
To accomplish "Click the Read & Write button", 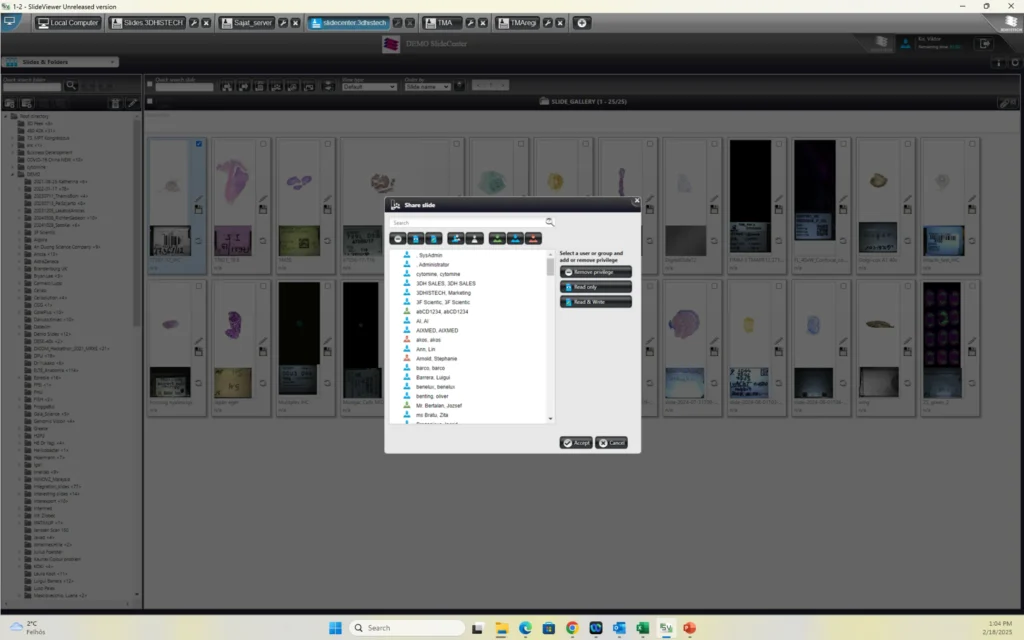I will click(x=596, y=302).
